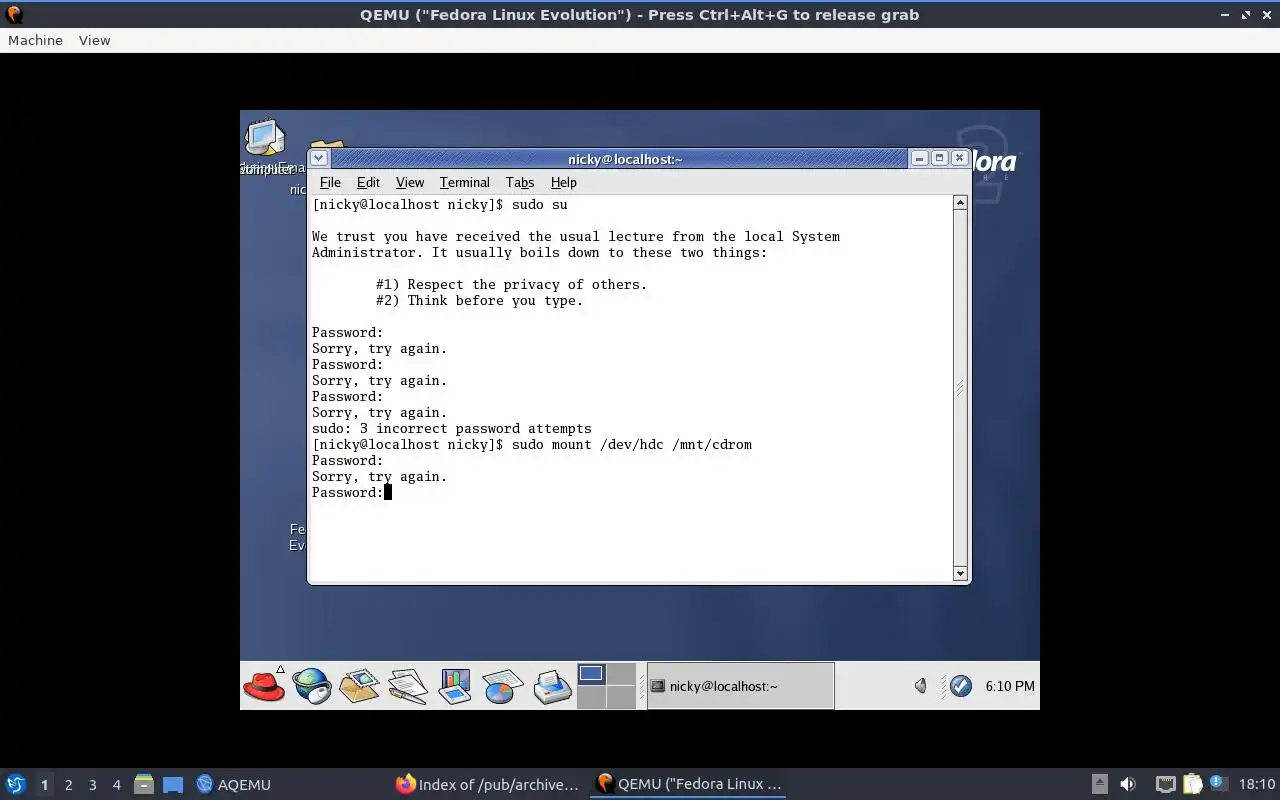Switch to Firefox 'Index of /pub/archive' window
Image resolution: width=1280 pixels, height=800 pixels.
point(487,784)
